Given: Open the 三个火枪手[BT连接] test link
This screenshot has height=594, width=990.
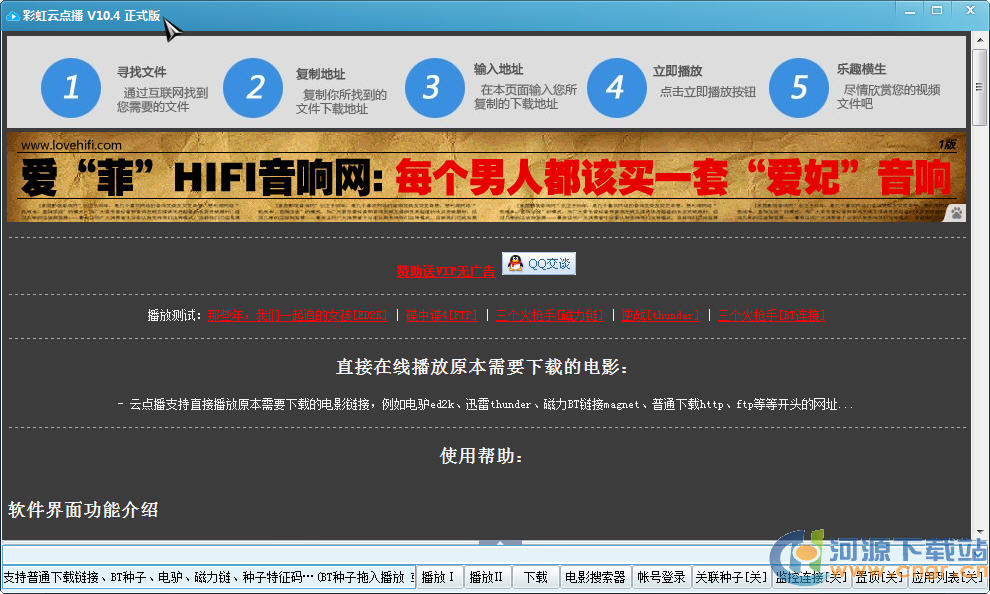Looking at the screenshot, I should click(772, 315).
